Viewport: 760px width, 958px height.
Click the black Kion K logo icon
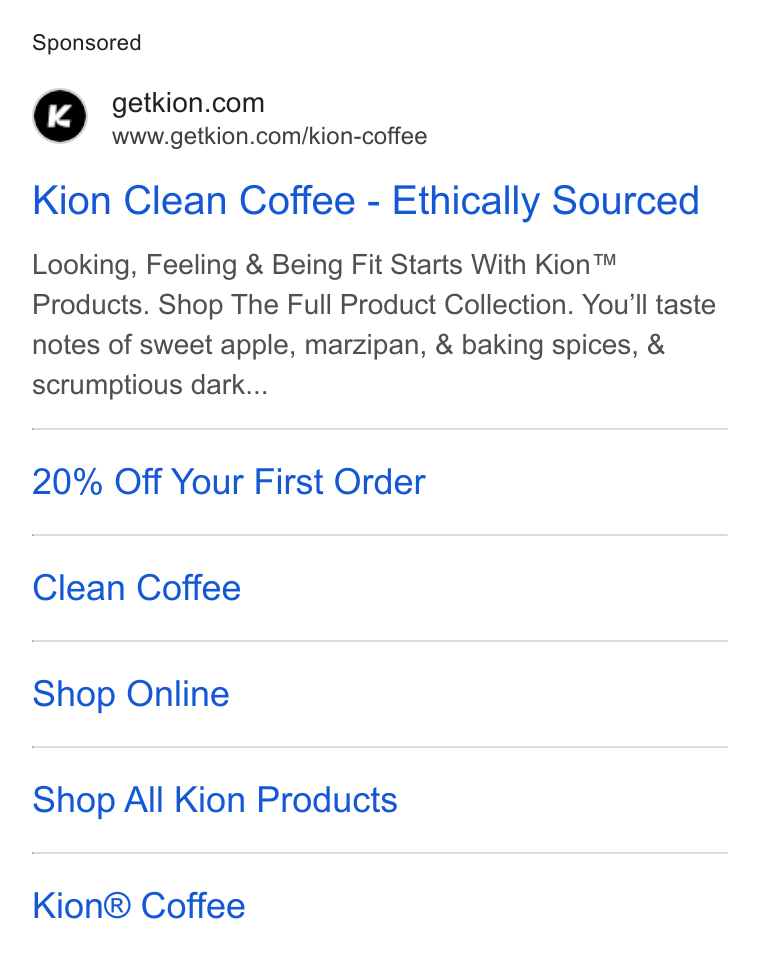[x=60, y=116]
